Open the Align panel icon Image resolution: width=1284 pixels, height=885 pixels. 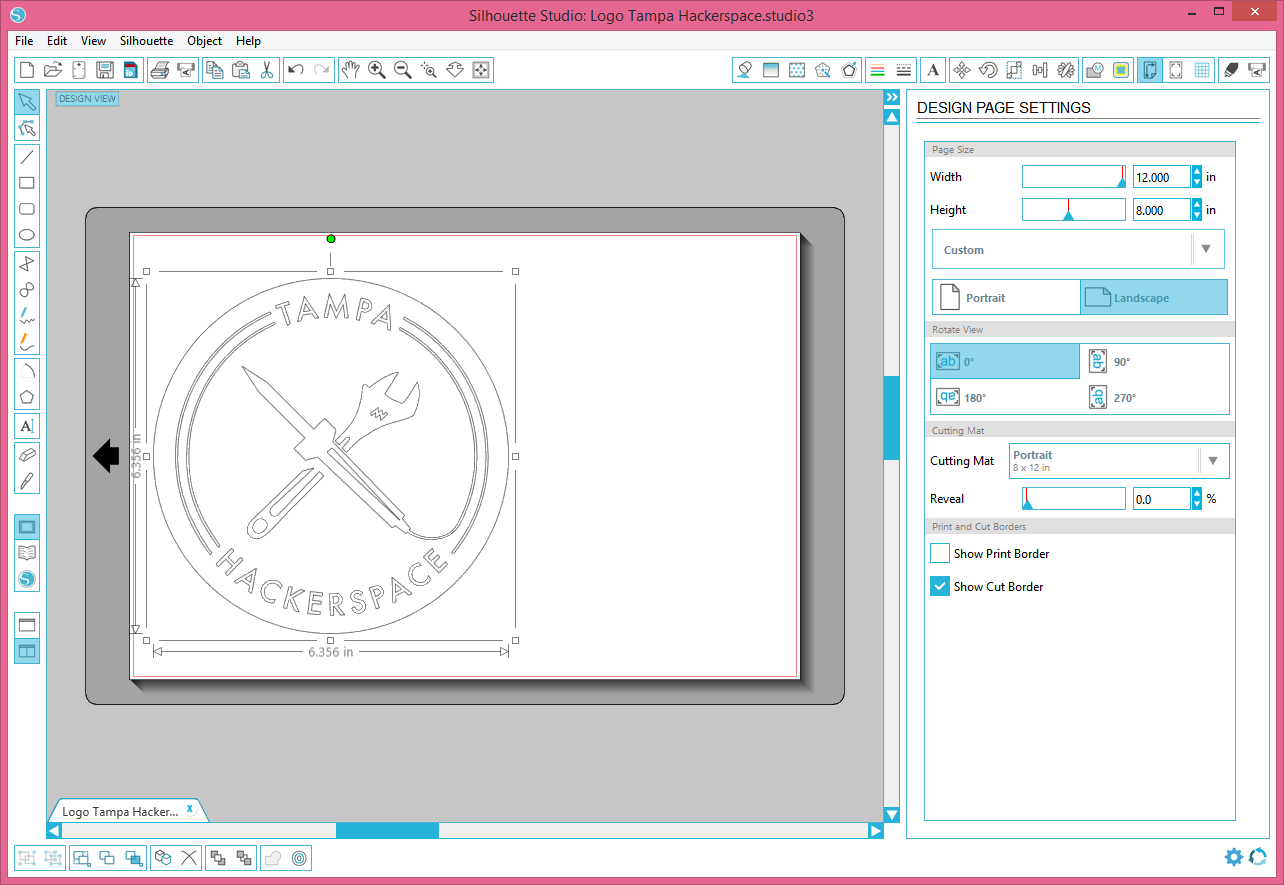[1040, 70]
